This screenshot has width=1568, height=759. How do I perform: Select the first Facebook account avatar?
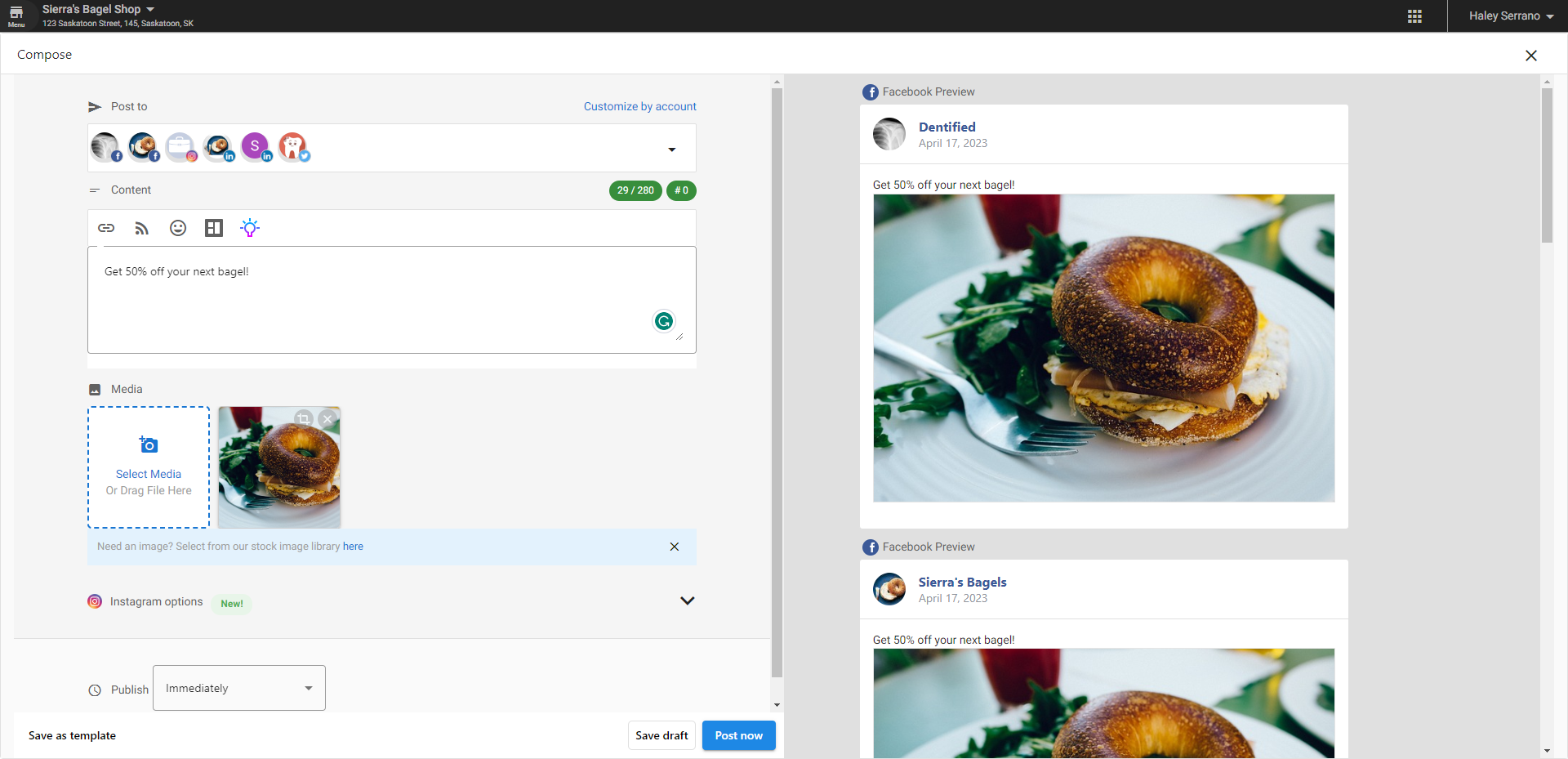pos(106,147)
